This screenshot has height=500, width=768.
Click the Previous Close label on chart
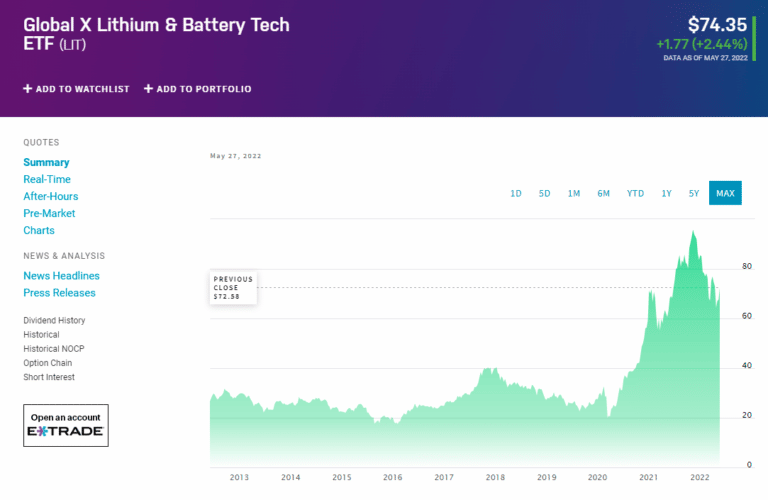233,288
